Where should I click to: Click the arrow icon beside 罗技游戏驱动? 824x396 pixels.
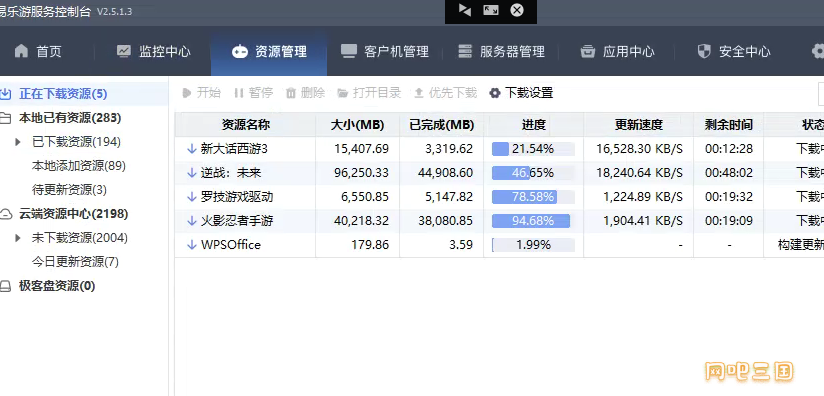192,197
